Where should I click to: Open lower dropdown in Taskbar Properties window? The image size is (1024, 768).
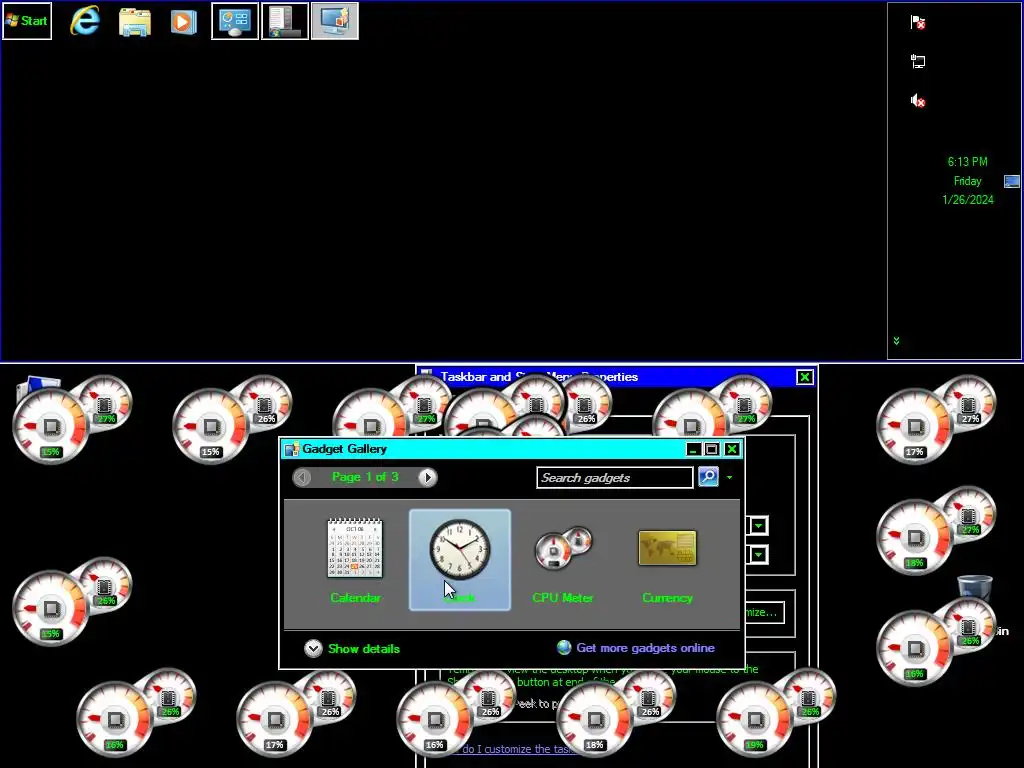click(758, 555)
